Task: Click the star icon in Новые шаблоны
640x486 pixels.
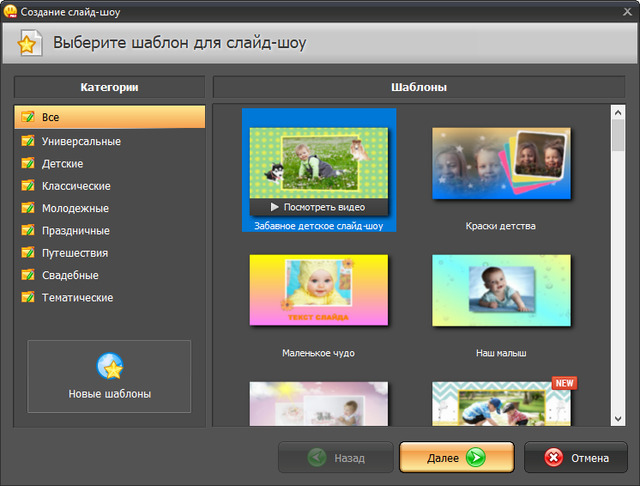Action: [x=109, y=366]
